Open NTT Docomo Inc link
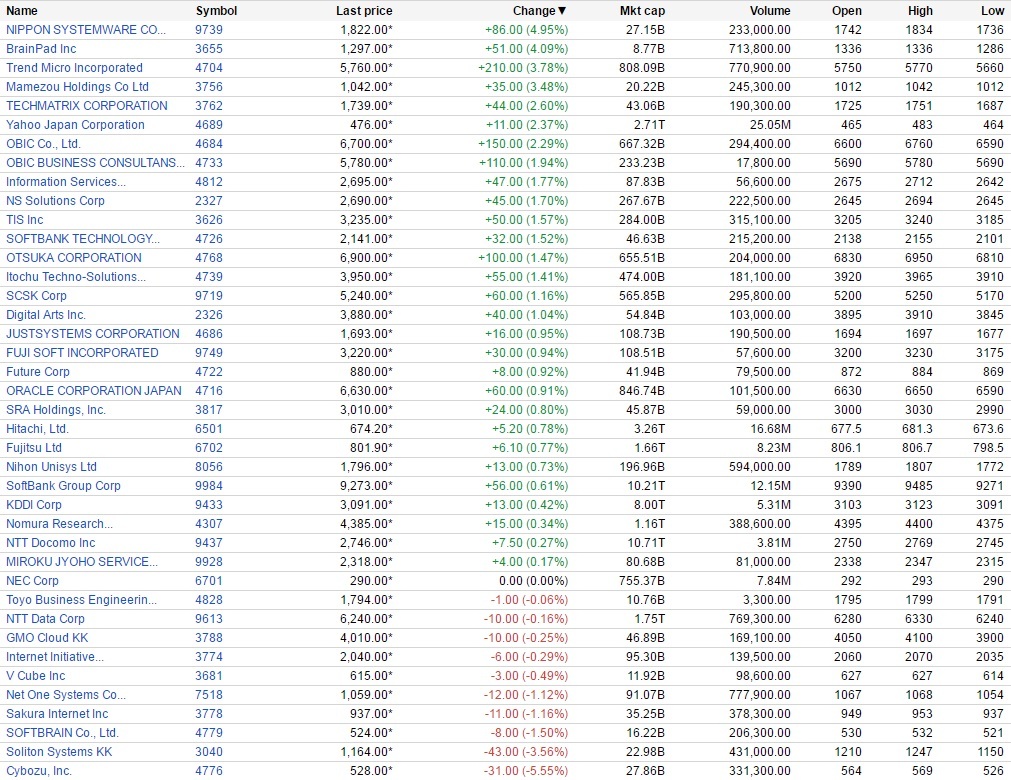Image resolution: width=1011 pixels, height=780 pixels. point(50,543)
